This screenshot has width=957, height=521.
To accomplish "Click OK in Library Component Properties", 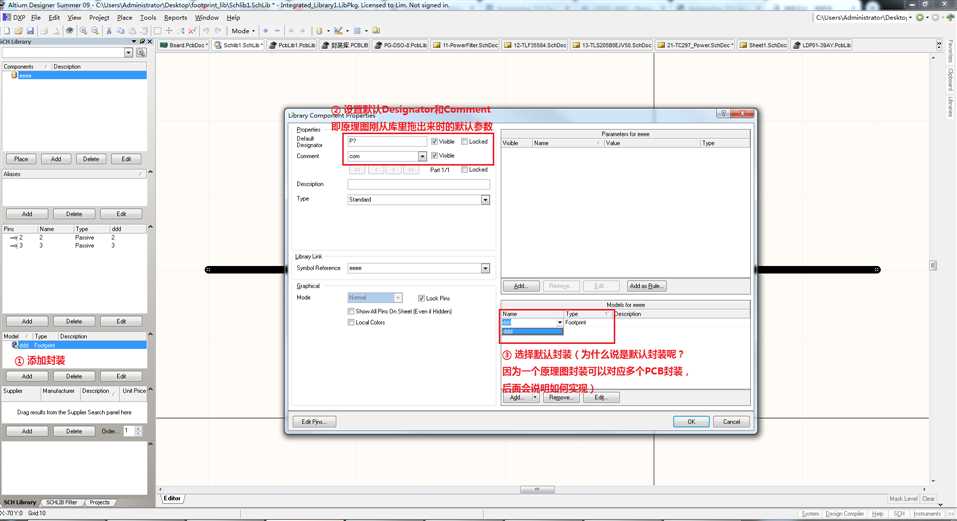I will (x=691, y=422).
